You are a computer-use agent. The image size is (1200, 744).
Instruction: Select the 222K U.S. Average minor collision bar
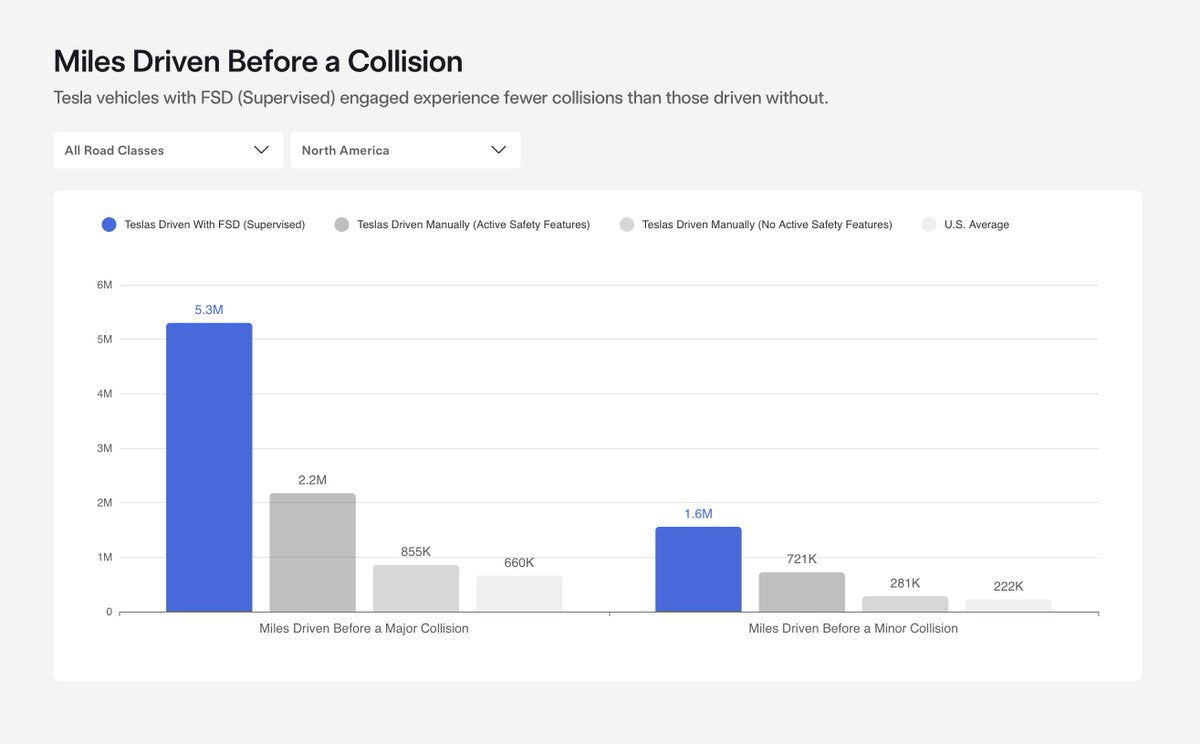point(1007,604)
